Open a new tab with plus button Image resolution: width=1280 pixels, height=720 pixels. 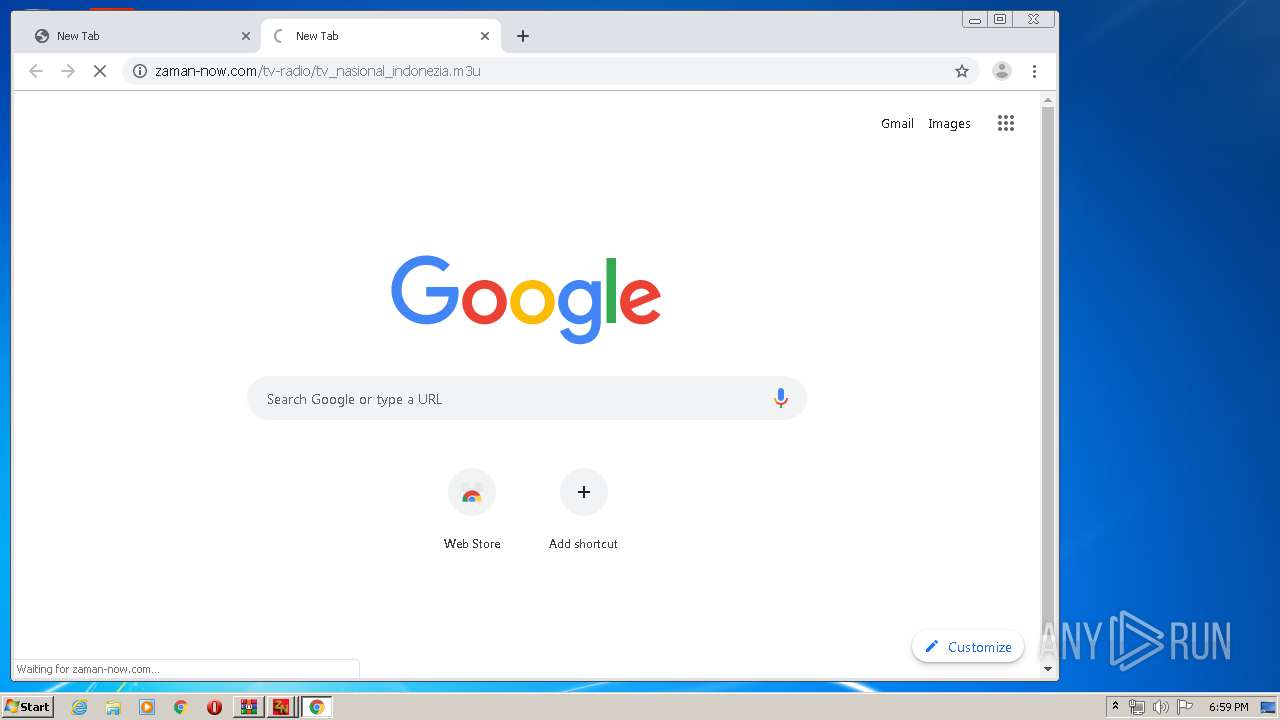[523, 36]
